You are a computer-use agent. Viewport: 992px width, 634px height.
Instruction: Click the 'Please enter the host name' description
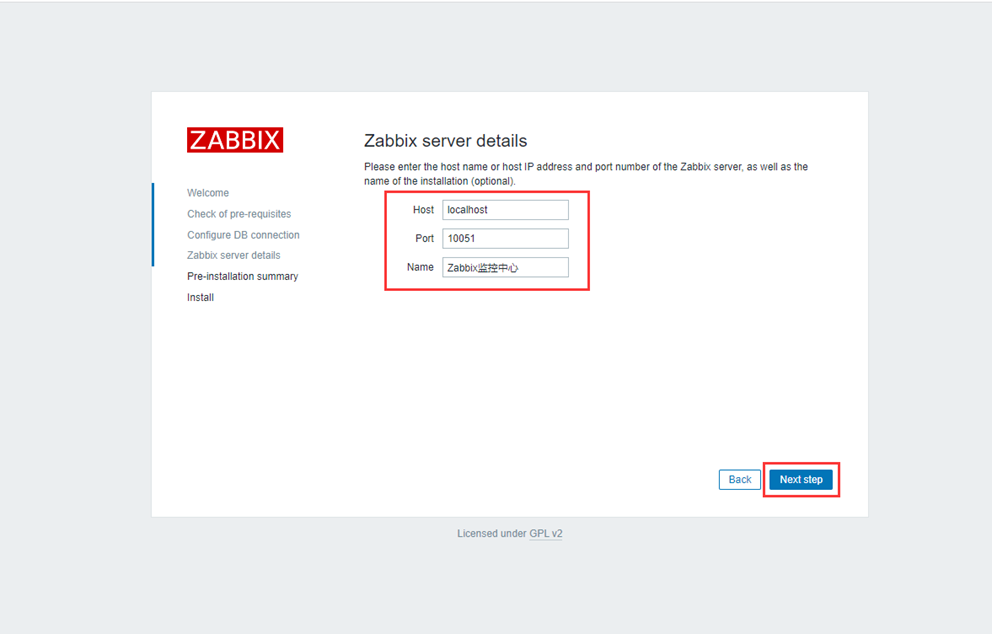click(586, 174)
